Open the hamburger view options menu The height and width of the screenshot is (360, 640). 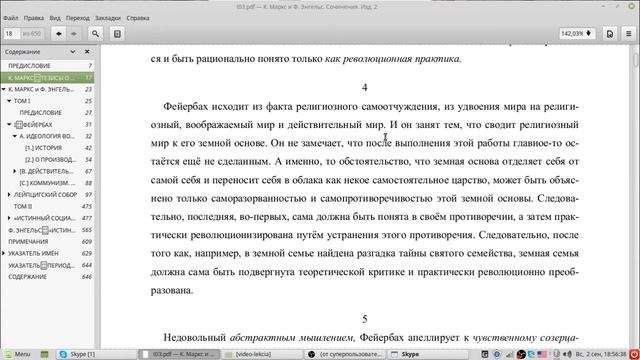point(629,34)
